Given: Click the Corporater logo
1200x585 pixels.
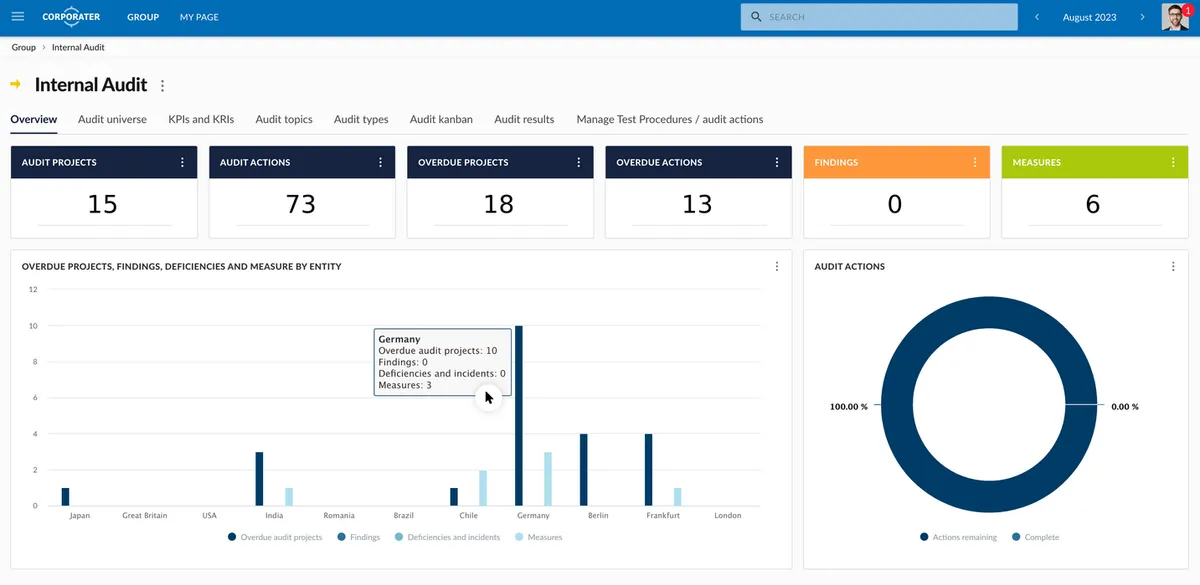Looking at the screenshot, I should pyautogui.click(x=71, y=17).
